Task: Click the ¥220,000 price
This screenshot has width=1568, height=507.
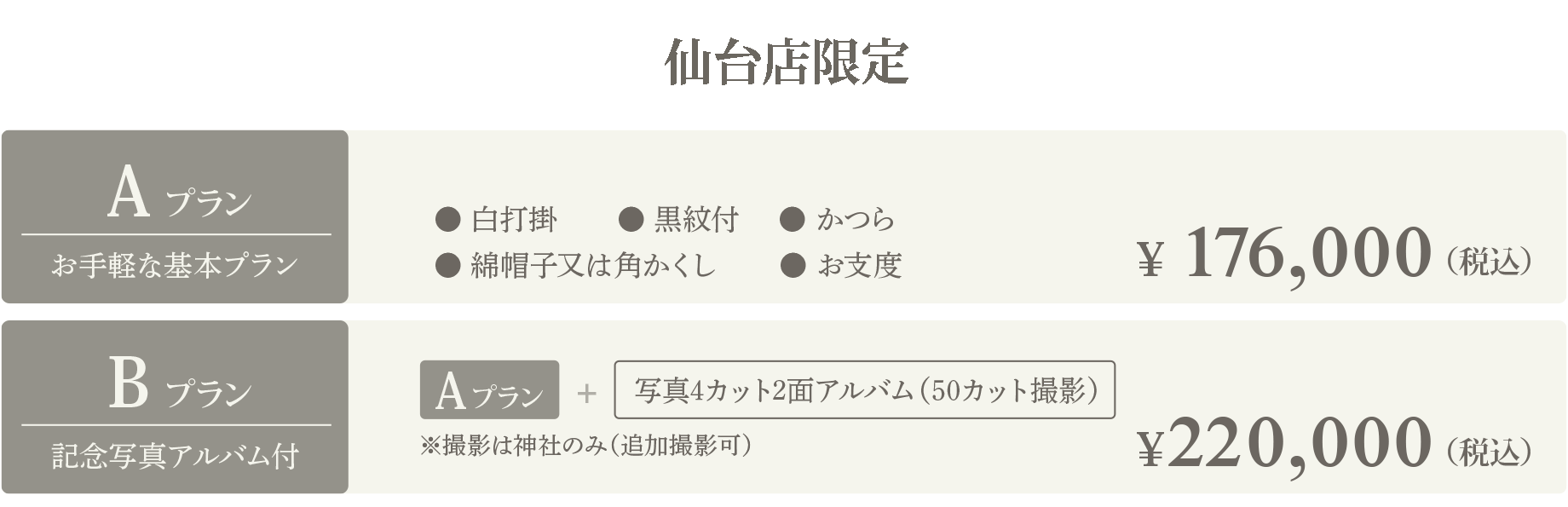Action: click(x=1284, y=443)
